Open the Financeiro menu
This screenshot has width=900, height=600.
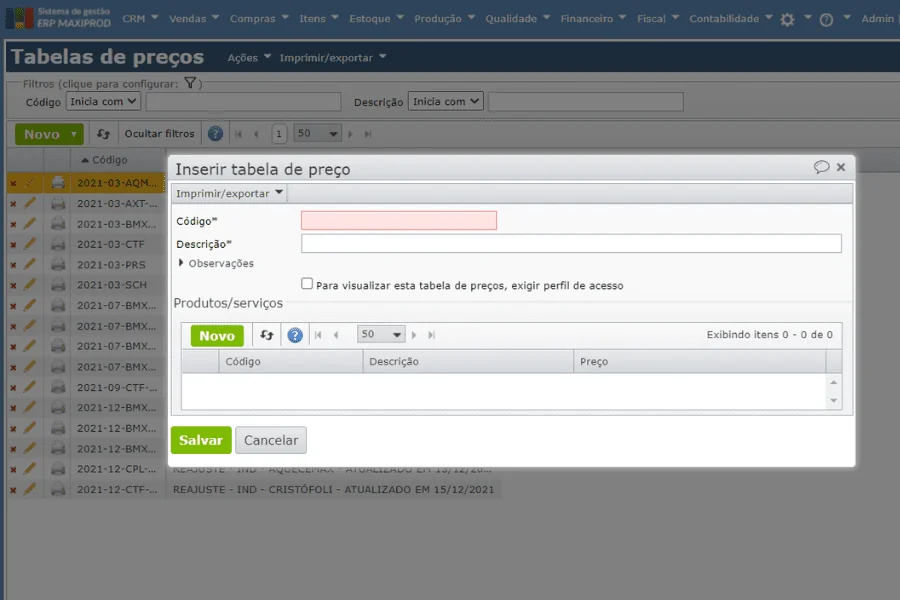[593, 18]
